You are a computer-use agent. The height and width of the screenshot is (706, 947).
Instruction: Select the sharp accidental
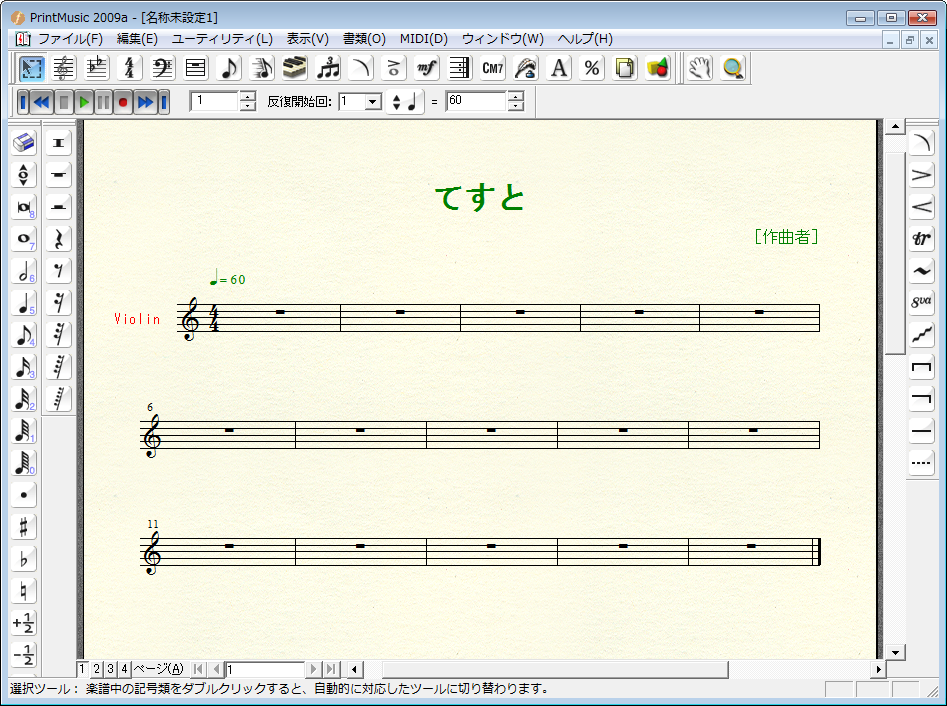pos(24,527)
